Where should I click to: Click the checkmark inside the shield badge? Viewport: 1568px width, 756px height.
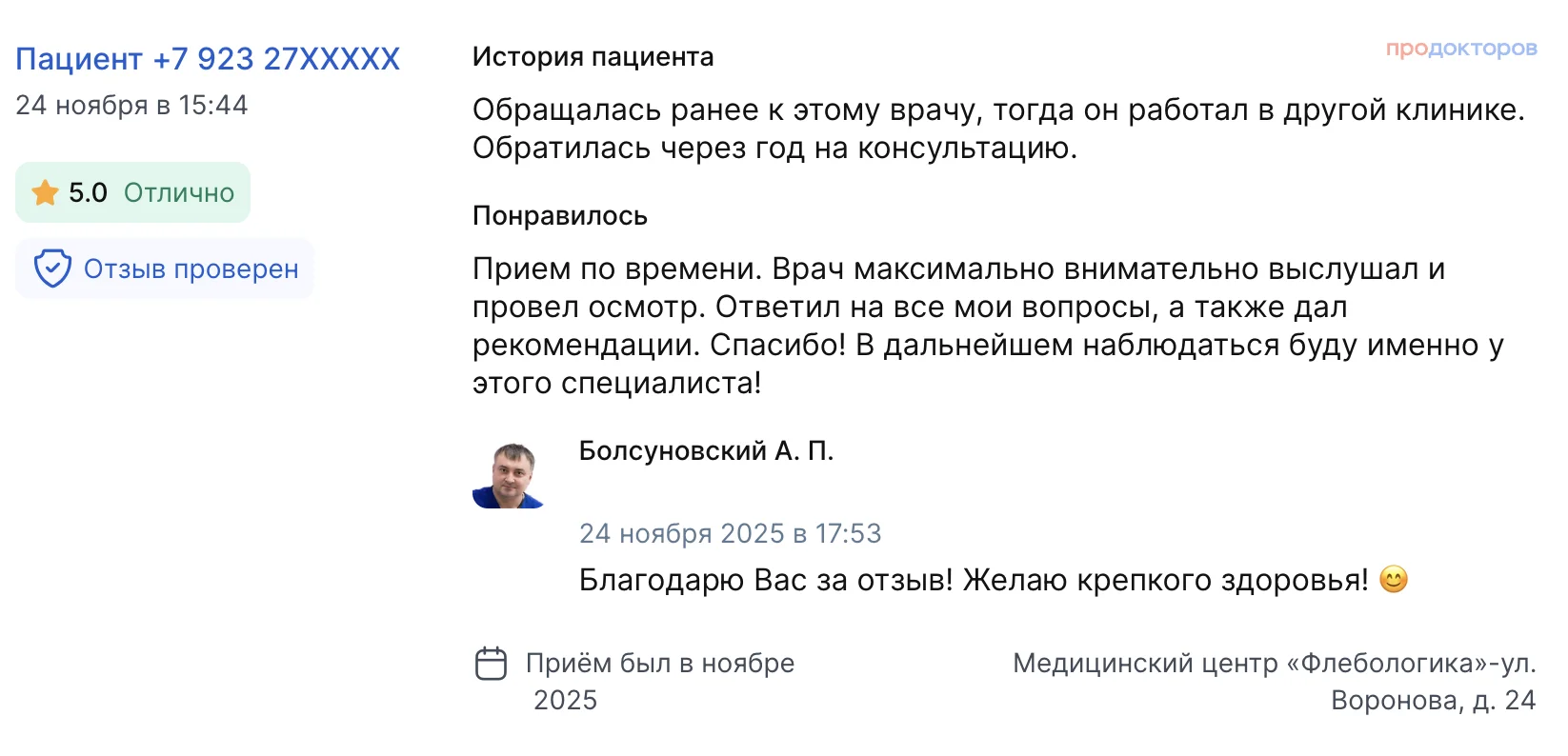pyautogui.click(x=52, y=269)
